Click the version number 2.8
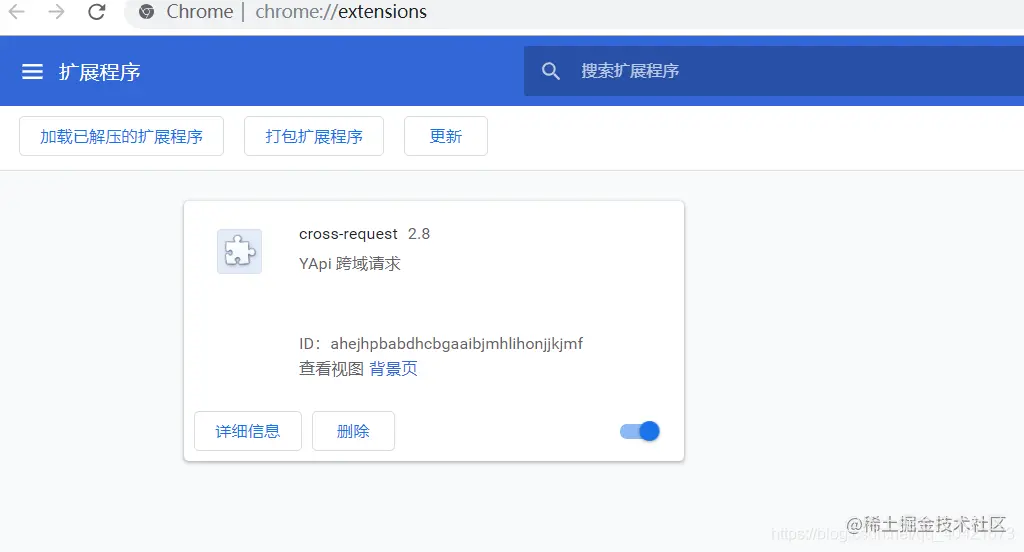The height and width of the screenshot is (552, 1024). pyautogui.click(x=419, y=234)
